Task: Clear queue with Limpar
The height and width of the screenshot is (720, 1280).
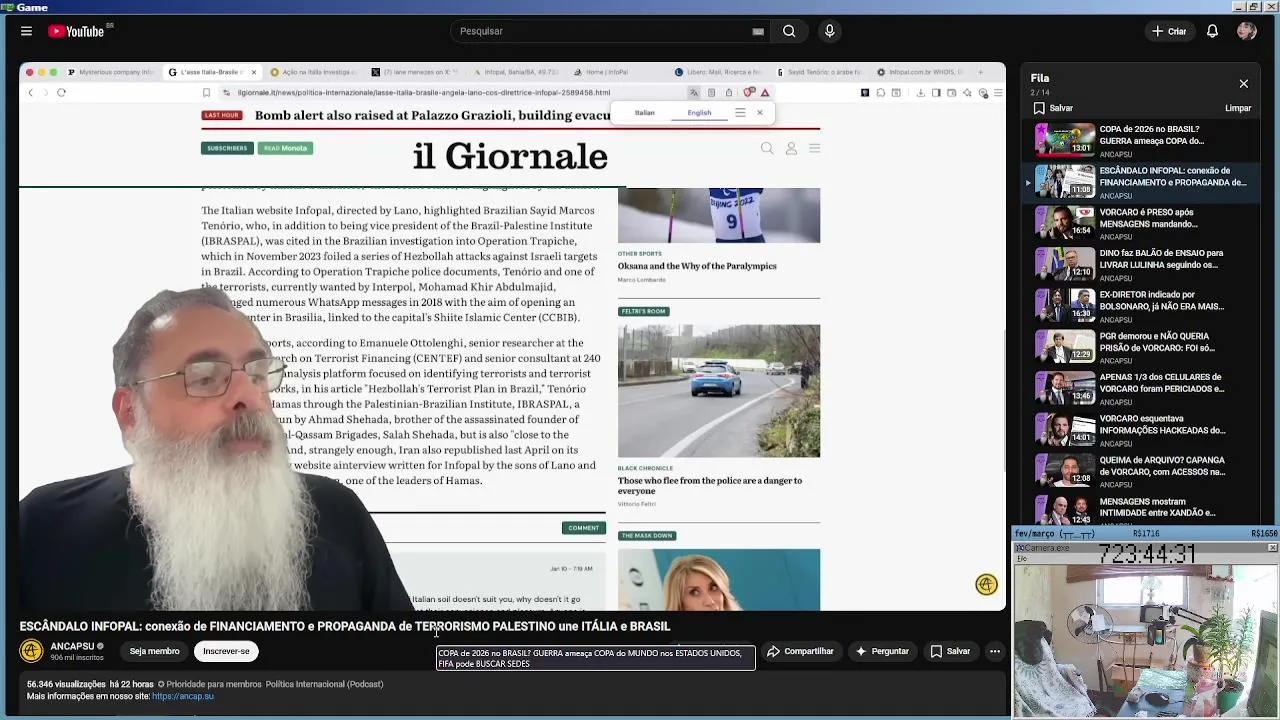Action: tap(1238, 108)
